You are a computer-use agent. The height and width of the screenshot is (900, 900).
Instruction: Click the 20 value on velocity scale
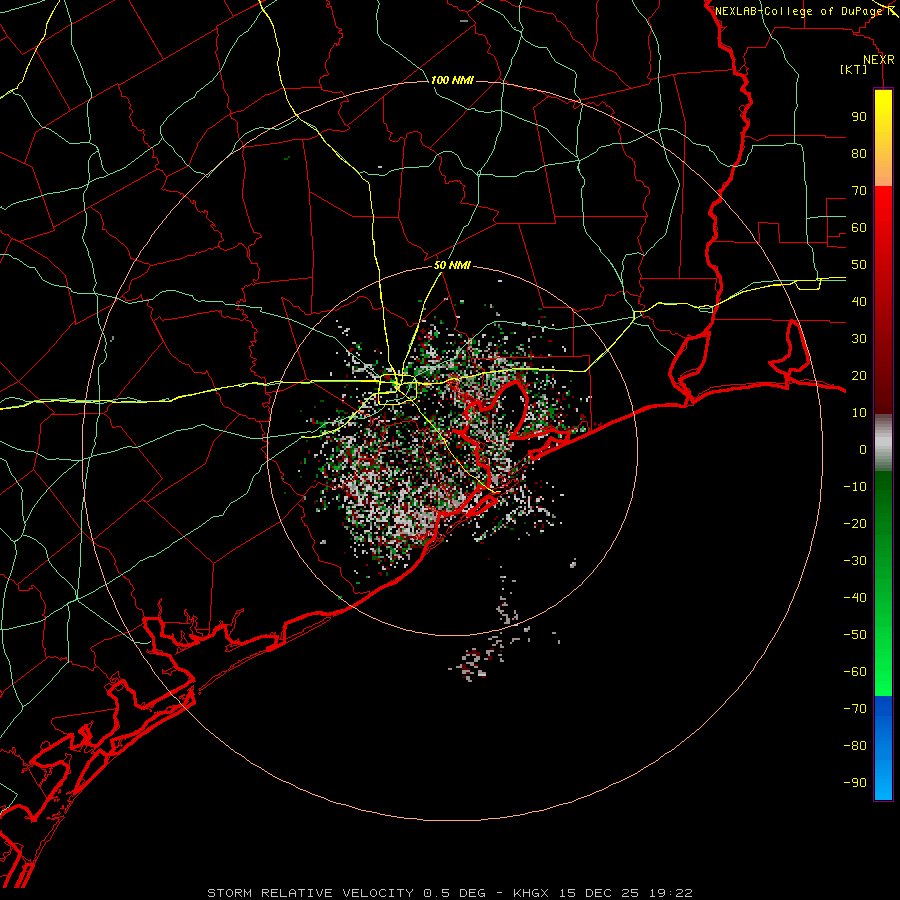(x=859, y=376)
